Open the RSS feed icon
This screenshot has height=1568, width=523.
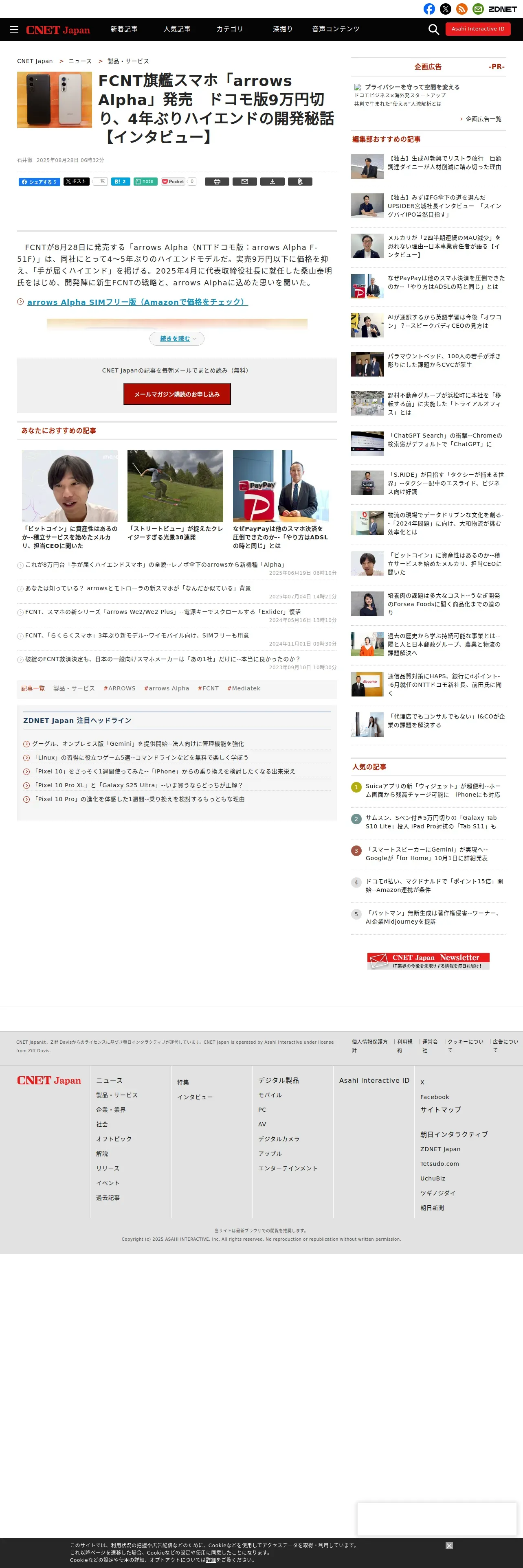462,9
